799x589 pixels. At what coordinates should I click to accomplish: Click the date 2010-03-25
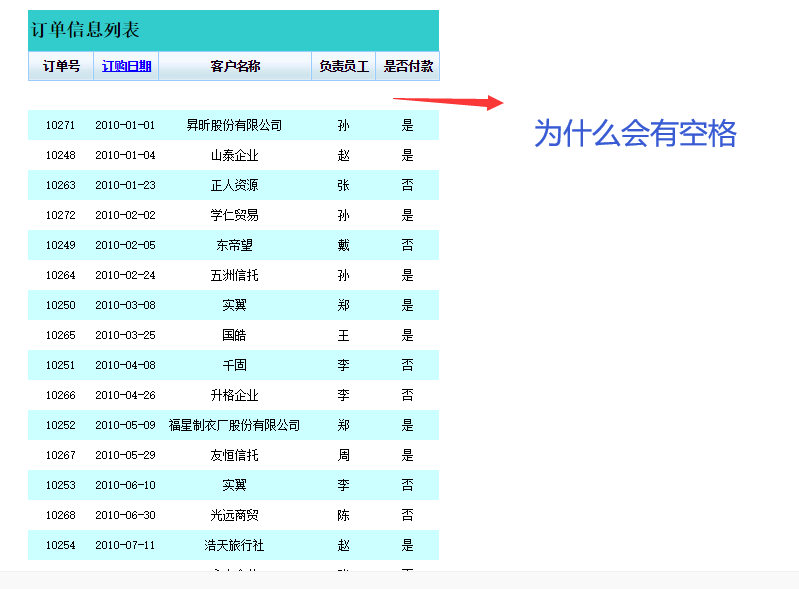pyautogui.click(x=125, y=335)
